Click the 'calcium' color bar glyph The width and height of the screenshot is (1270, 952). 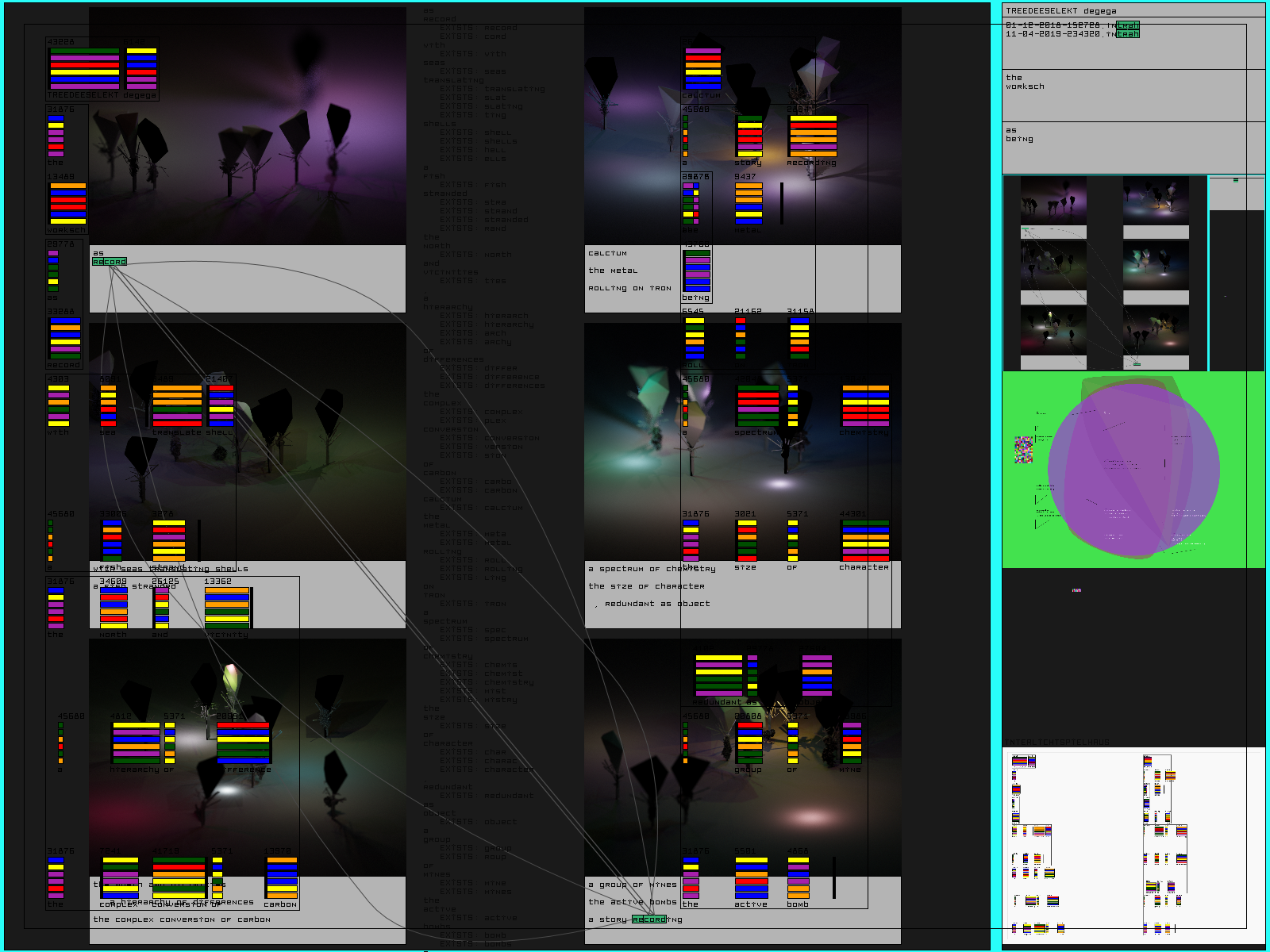pyautogui.click(x=702, y=68)
